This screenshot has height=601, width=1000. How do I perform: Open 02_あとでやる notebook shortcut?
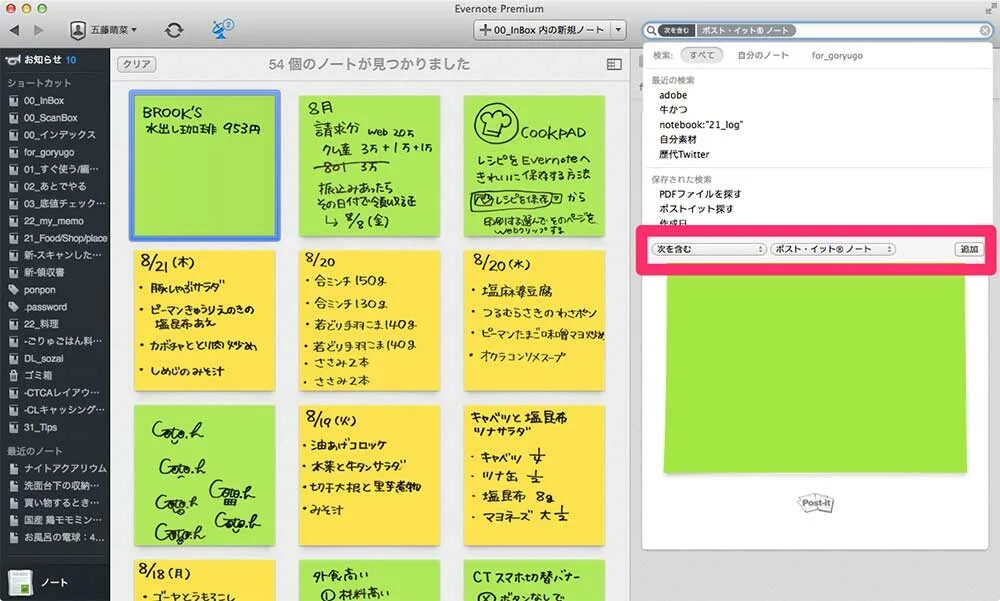(x=55, y=186)
